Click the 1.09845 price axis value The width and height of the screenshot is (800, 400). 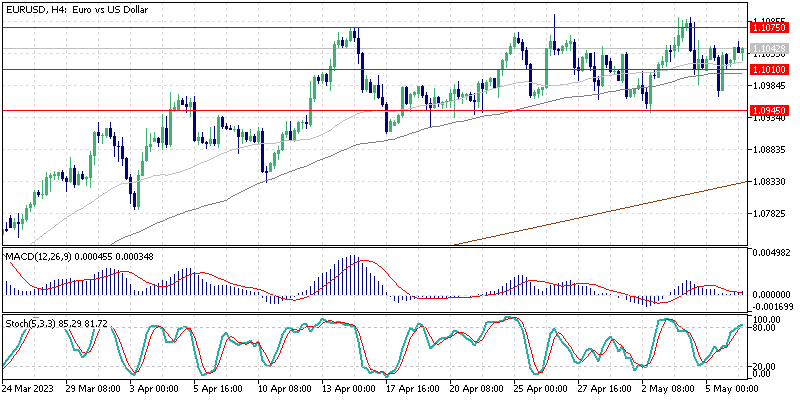click(768, 86)
